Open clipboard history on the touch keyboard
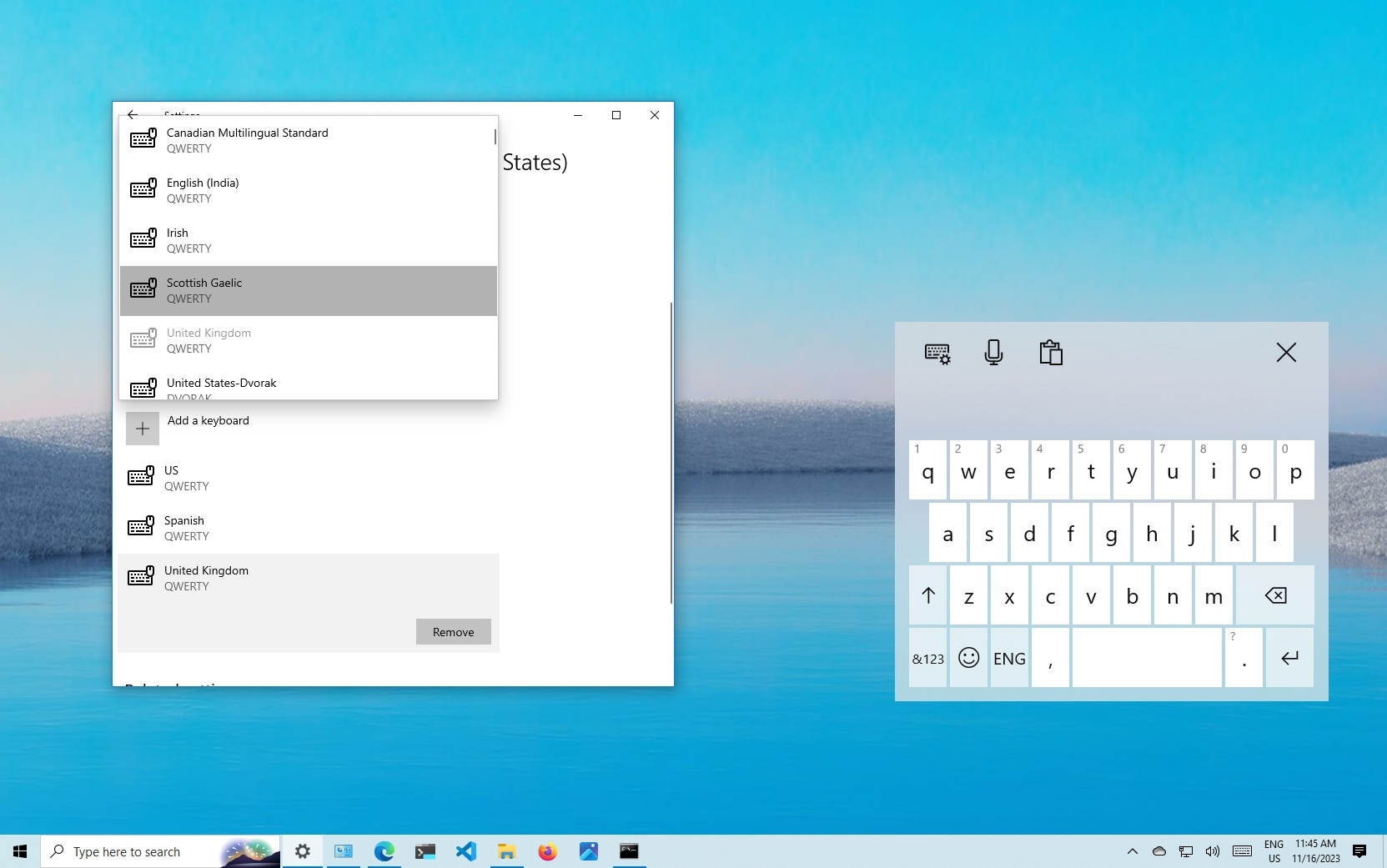 pyautogui.click(x=1050, y=352)
